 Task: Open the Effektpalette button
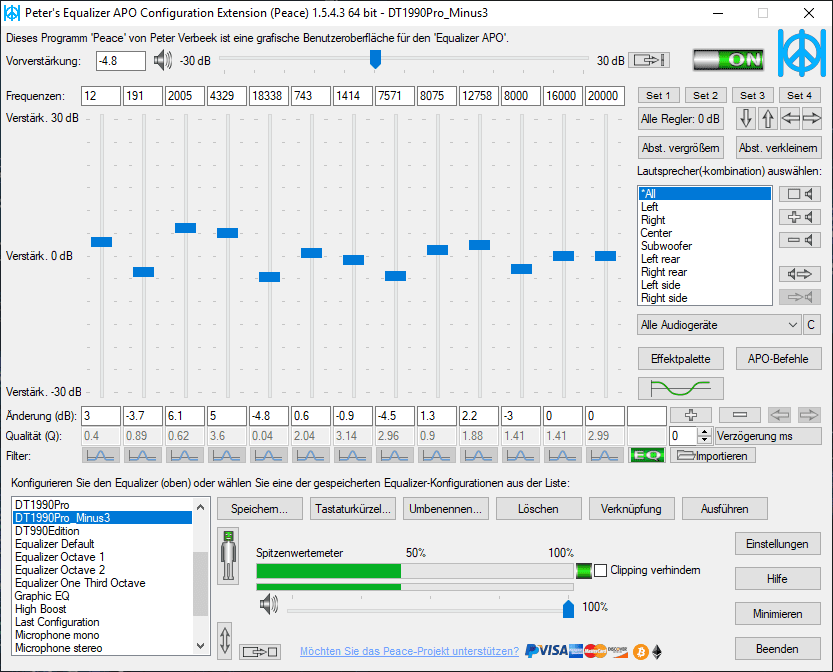(681, 359)
